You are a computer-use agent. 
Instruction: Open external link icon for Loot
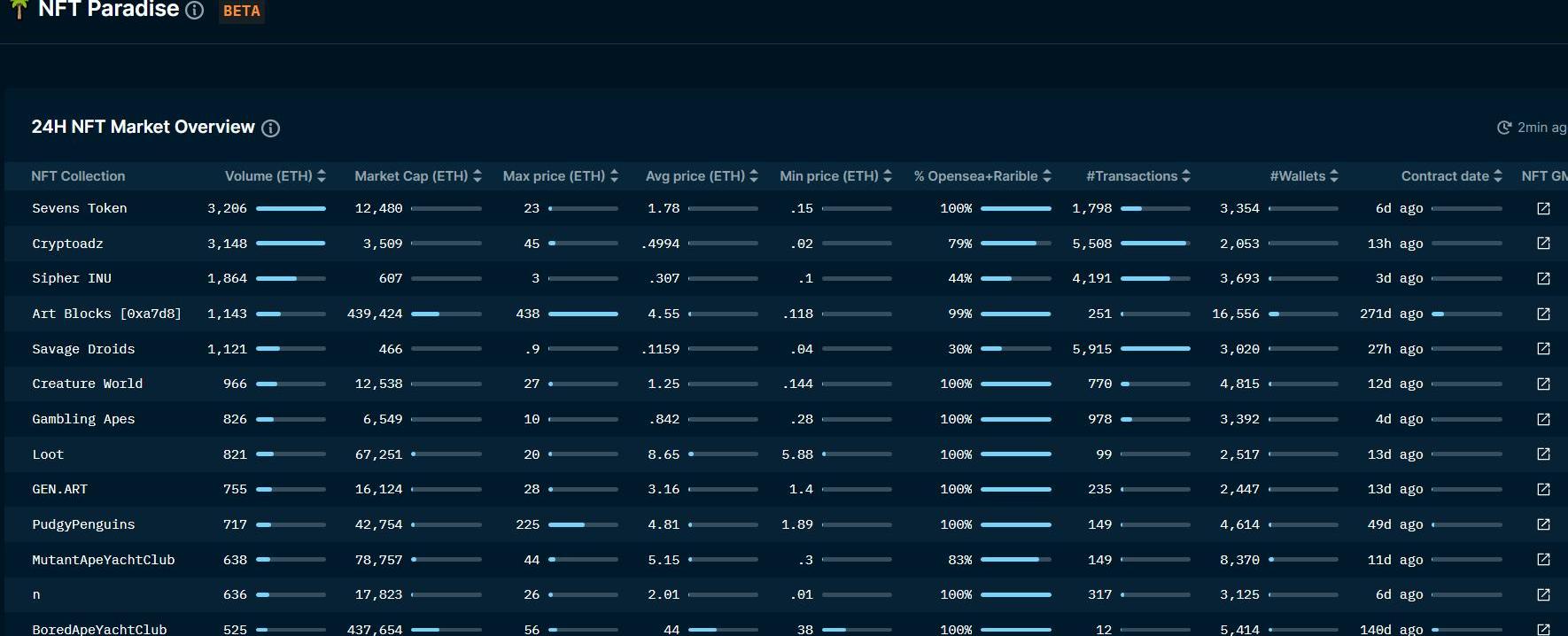pyautogui.click(x=1543, y=454)
